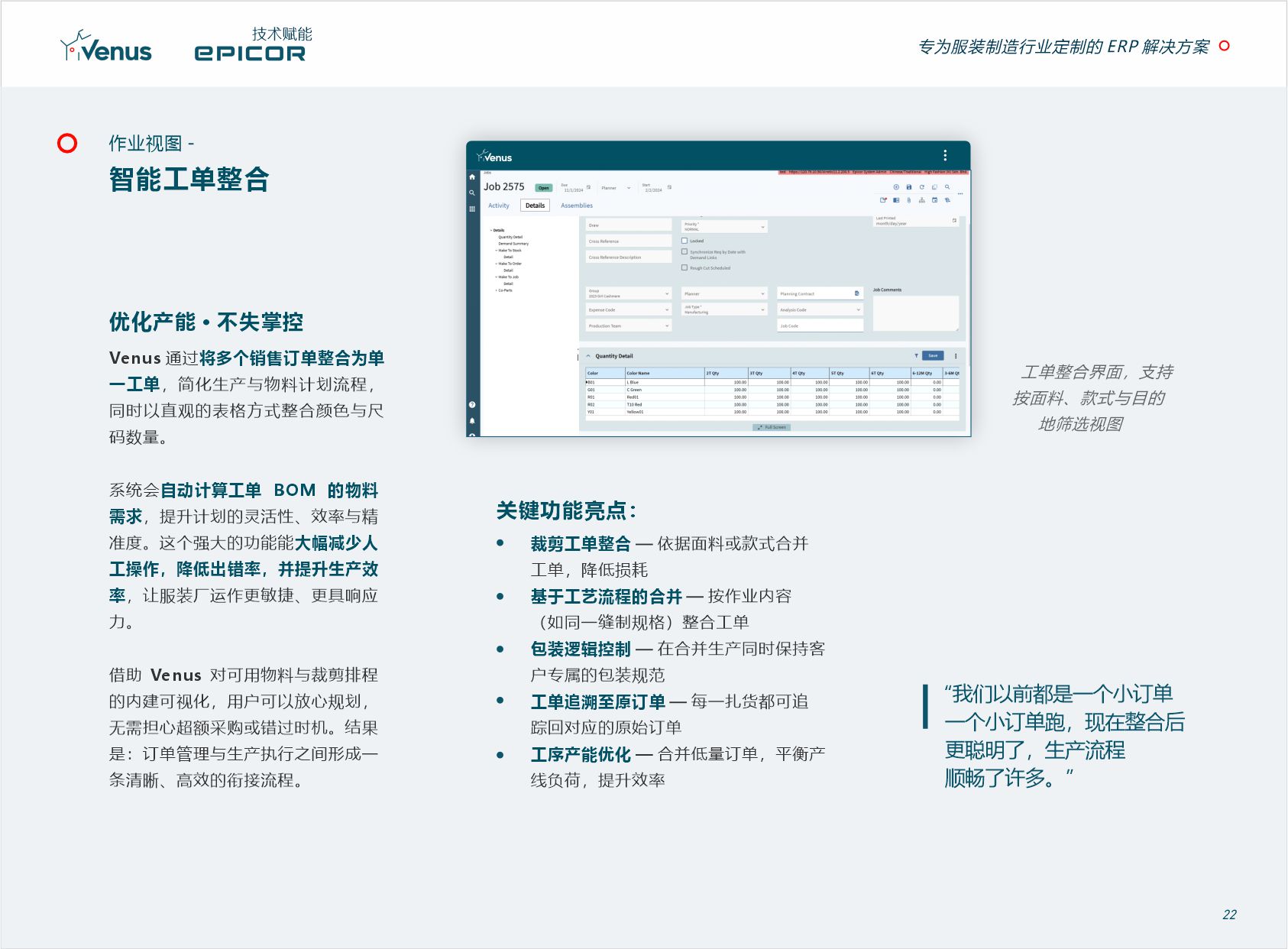This screenshot has width=1288, height=949.
Task: Click the Home icon in Venus sidebar
Action: click(472, 177)
